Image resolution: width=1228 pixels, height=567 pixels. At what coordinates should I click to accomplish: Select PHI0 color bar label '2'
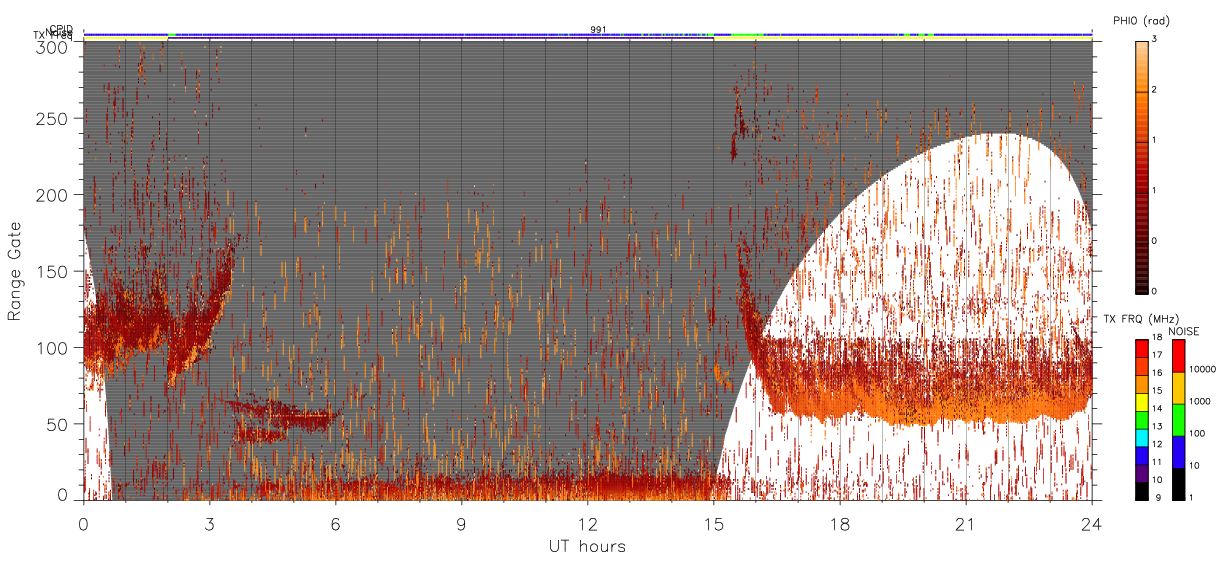tap(1156, 89)
